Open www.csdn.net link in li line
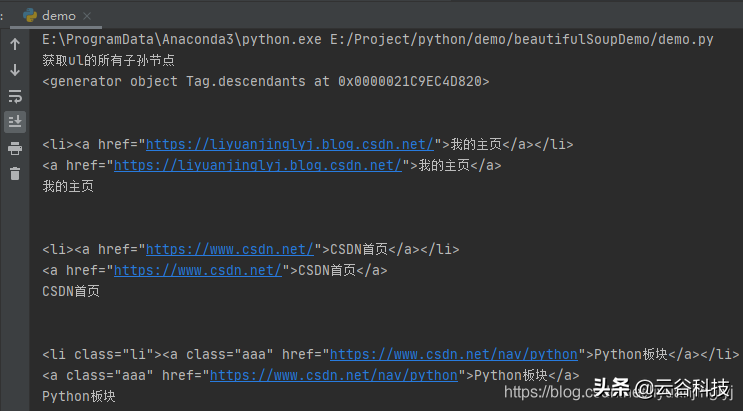This screenshot has height=411, width=743. pyautogui.click(x=230, y=249)
